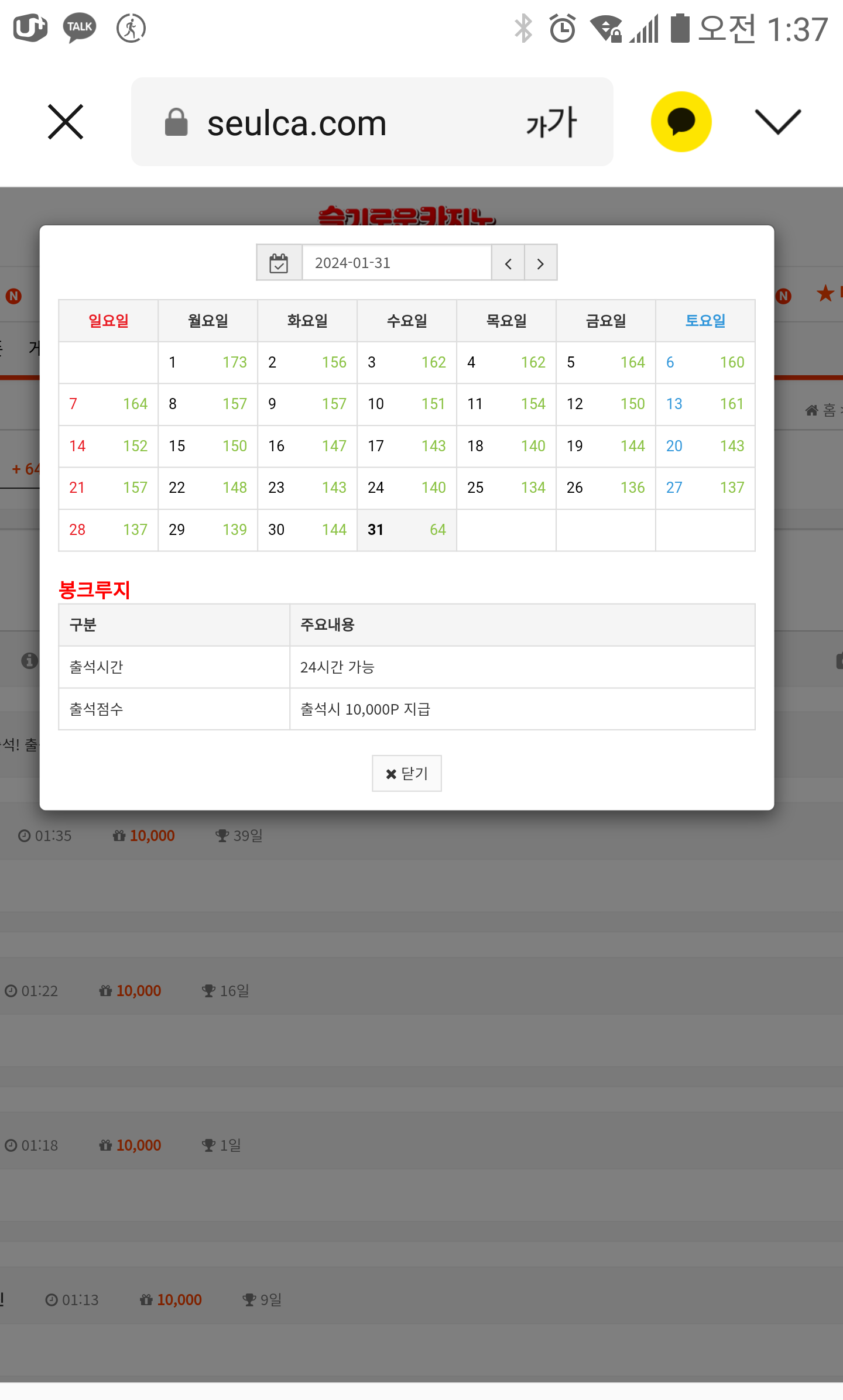Tap the 9일 trophy streak entry
Screen dimensions: 843x1400
[262, 1300]
